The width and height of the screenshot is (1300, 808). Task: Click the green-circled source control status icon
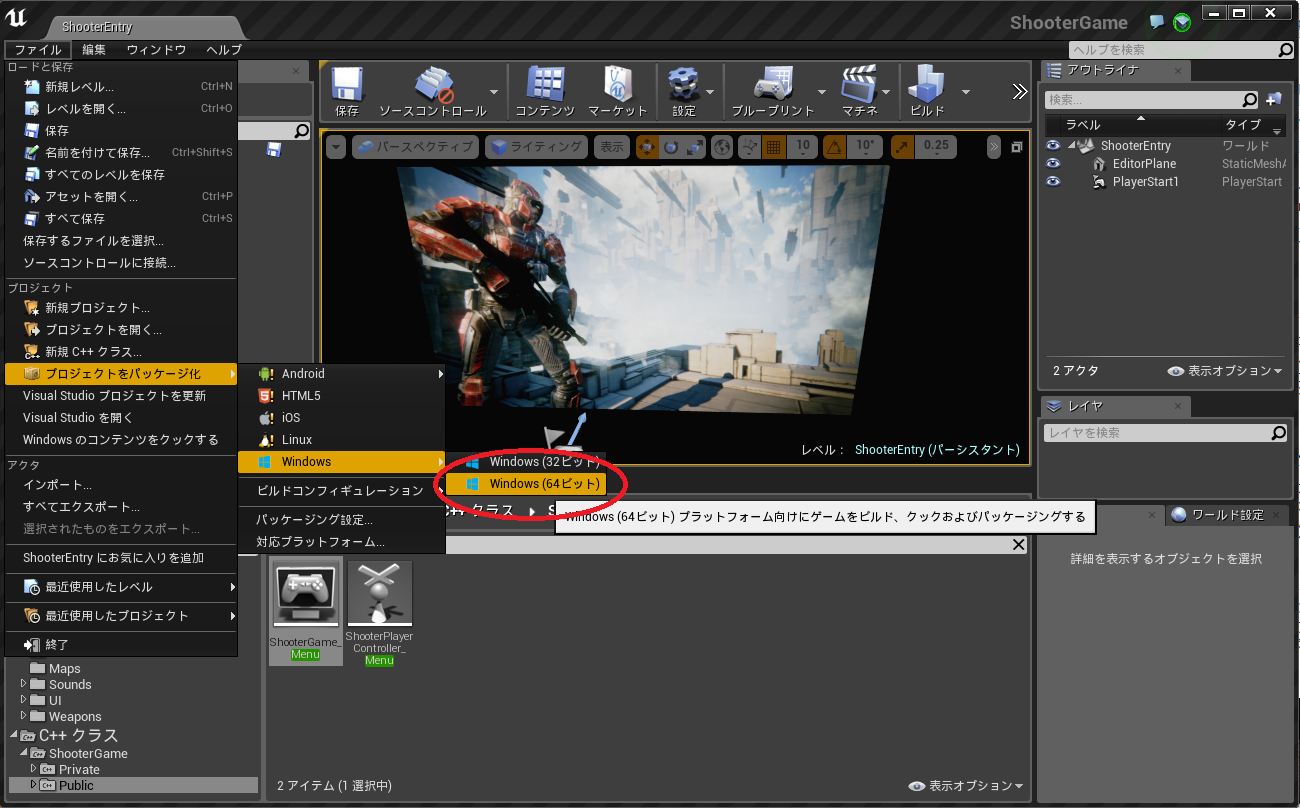click(1182, 22)
